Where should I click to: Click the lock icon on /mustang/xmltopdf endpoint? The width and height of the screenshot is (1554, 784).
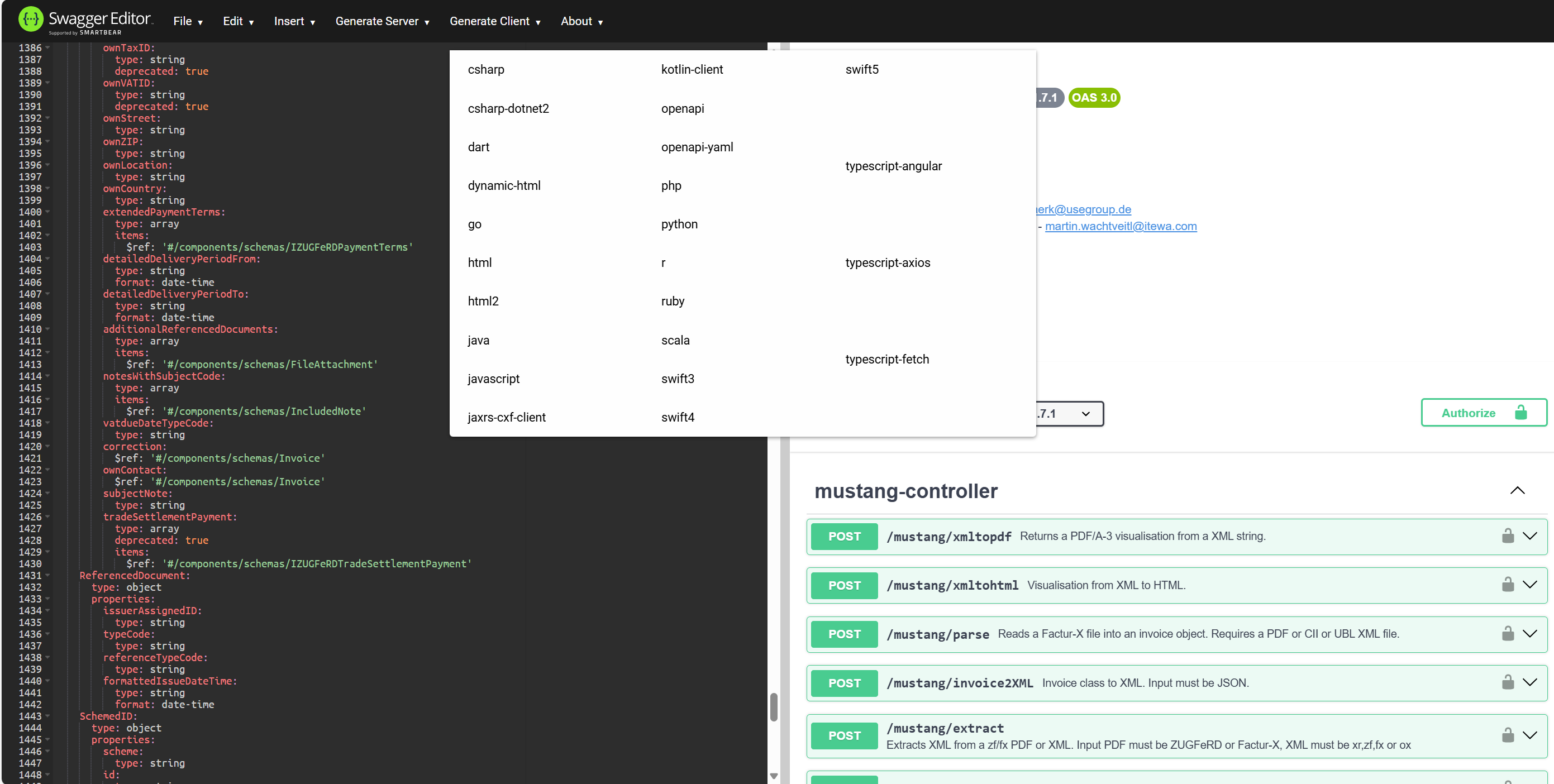click(x=1508, y=536)
